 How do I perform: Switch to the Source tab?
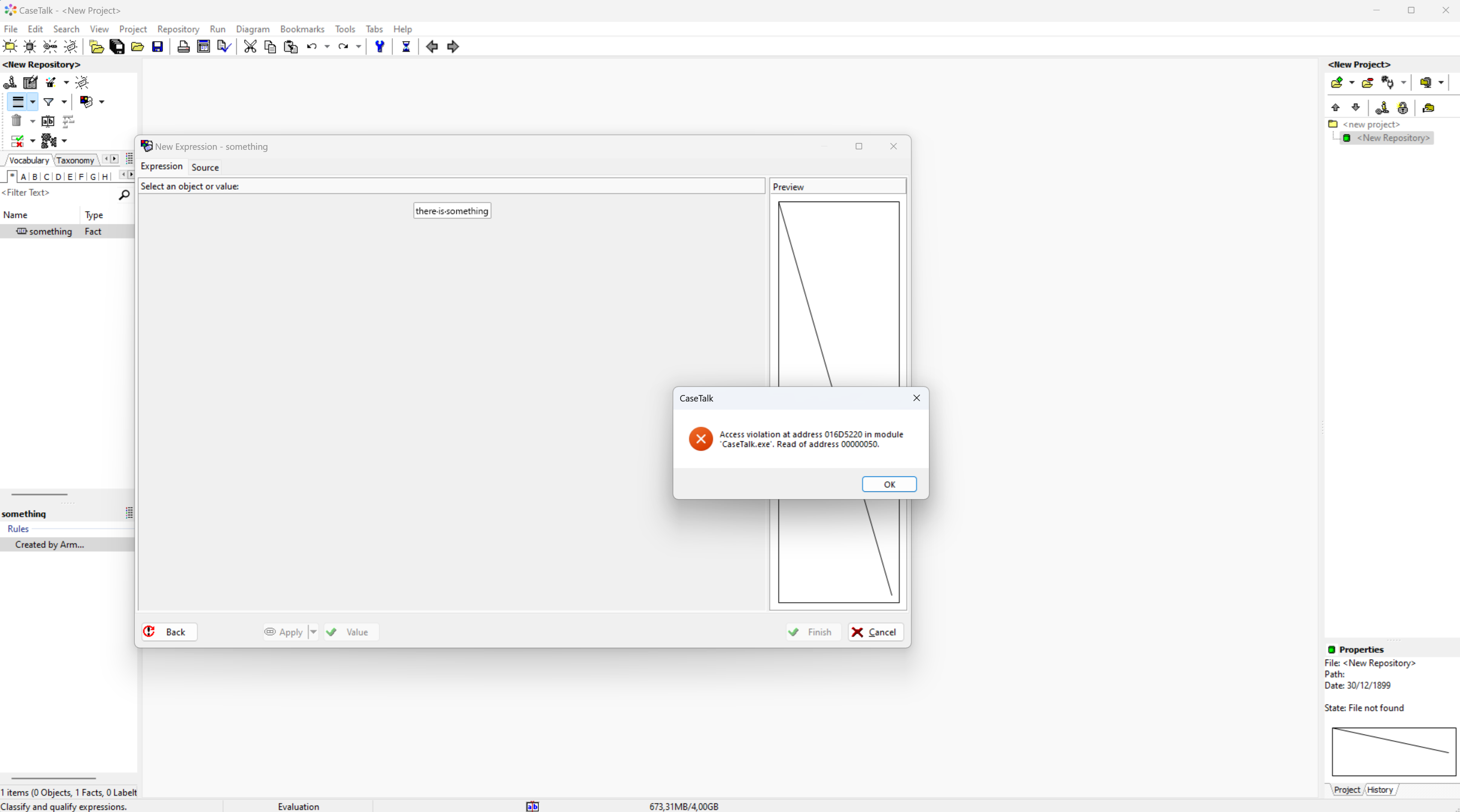click(x=205, y=167)
